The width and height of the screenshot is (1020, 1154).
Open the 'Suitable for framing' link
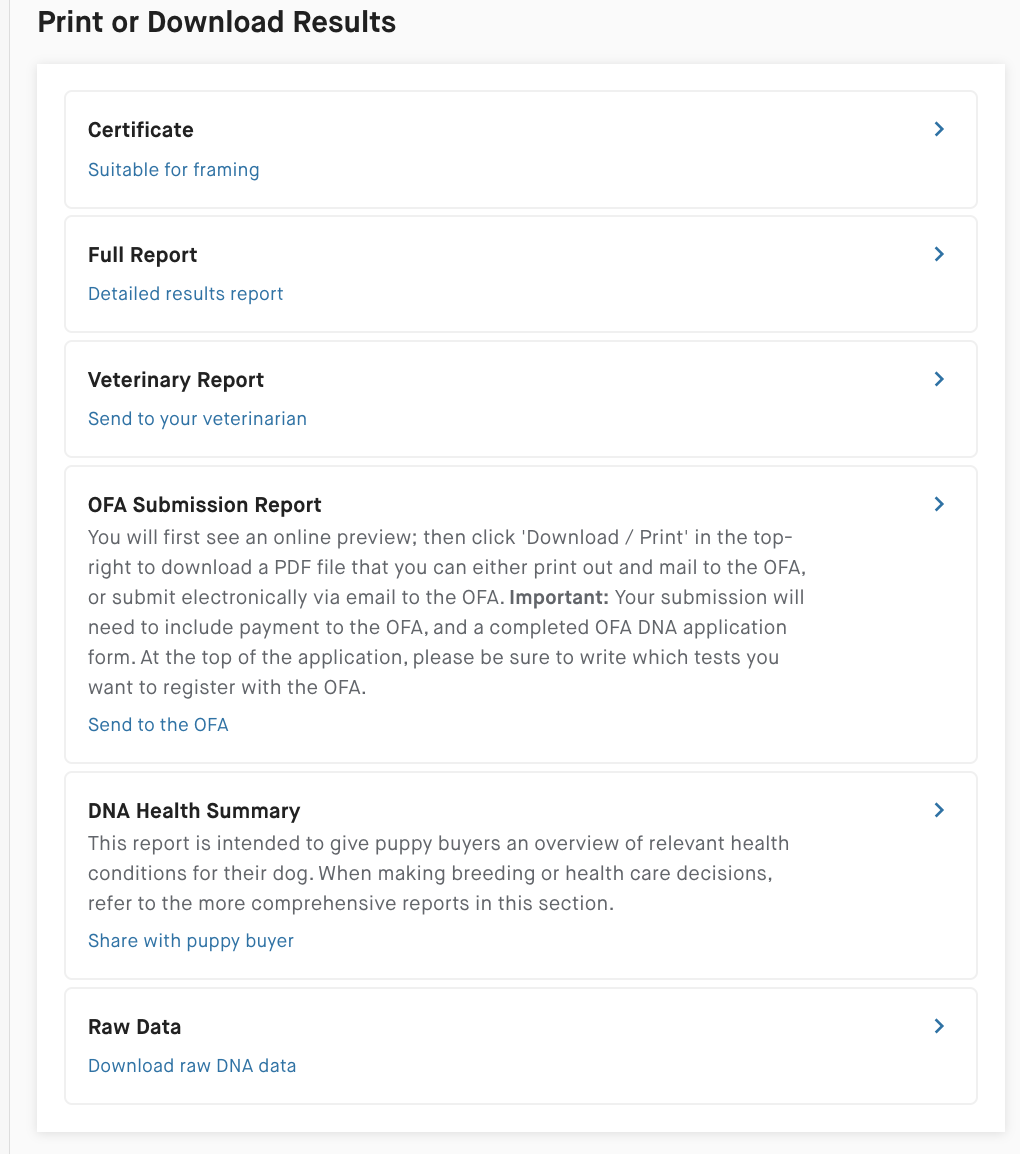tap(173, 170)
